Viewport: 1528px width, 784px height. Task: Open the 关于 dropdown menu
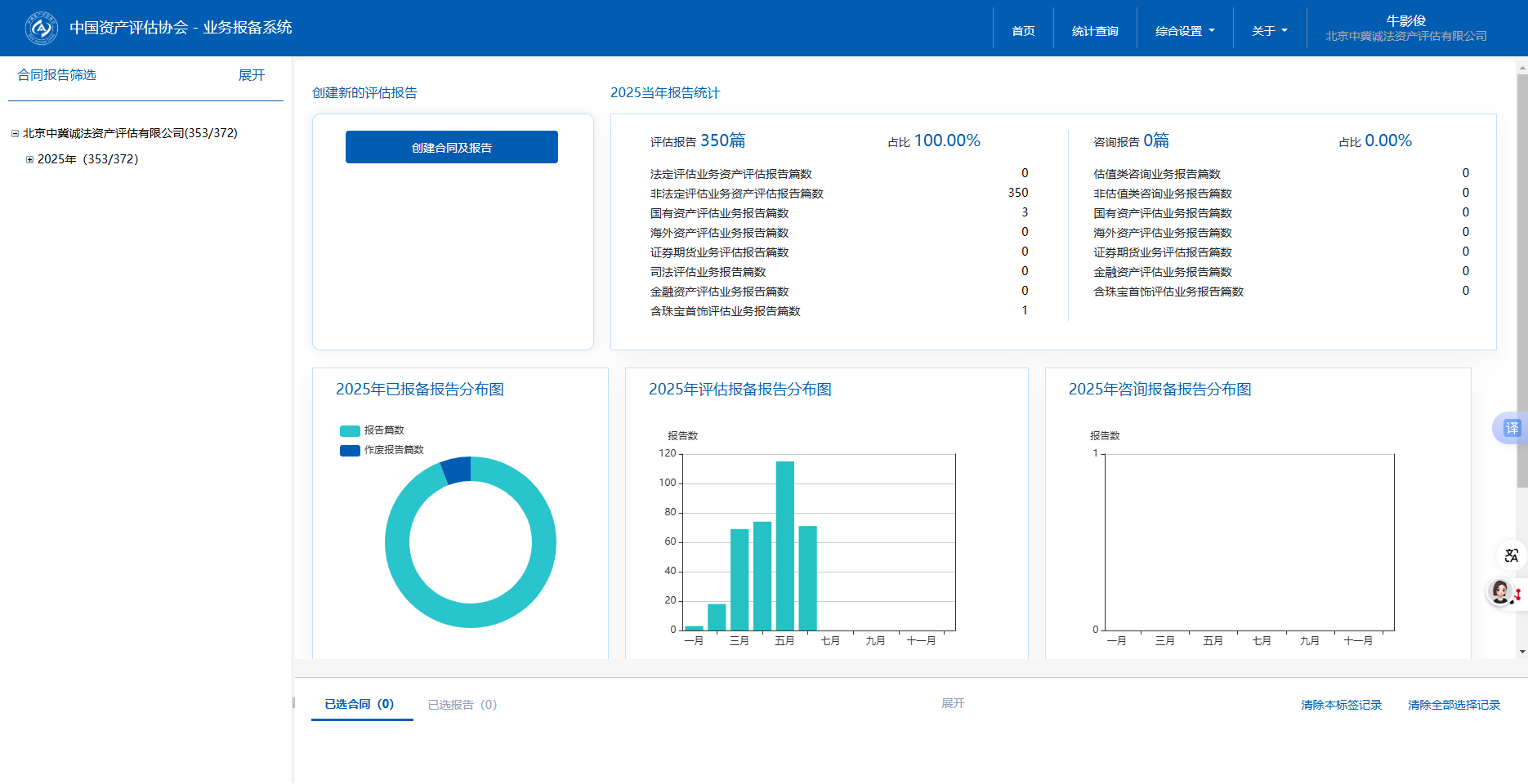pos(1269,31)
